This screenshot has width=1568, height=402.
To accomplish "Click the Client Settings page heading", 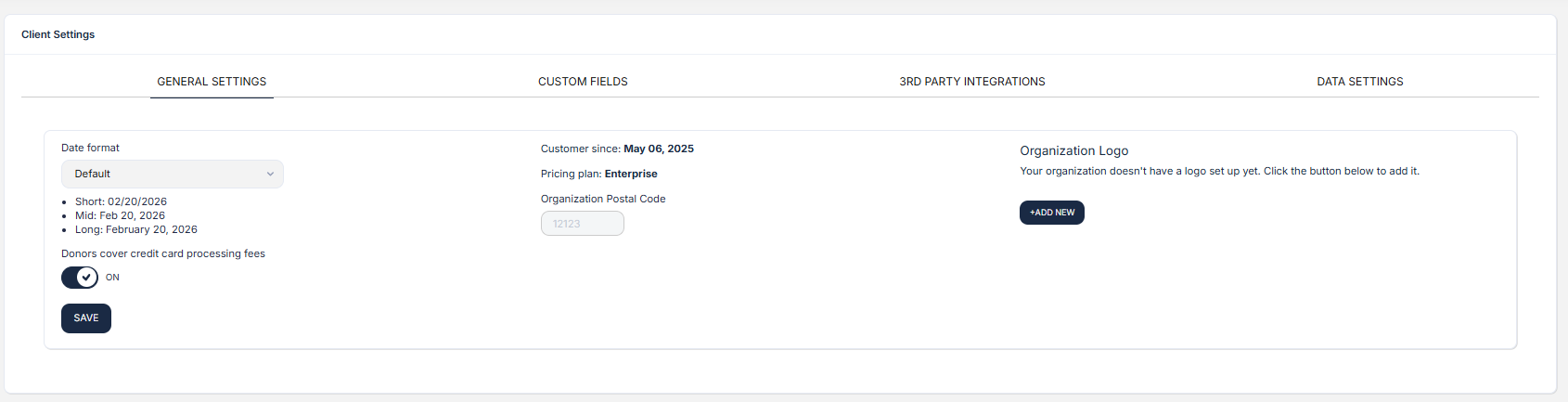I will (58, 34).
